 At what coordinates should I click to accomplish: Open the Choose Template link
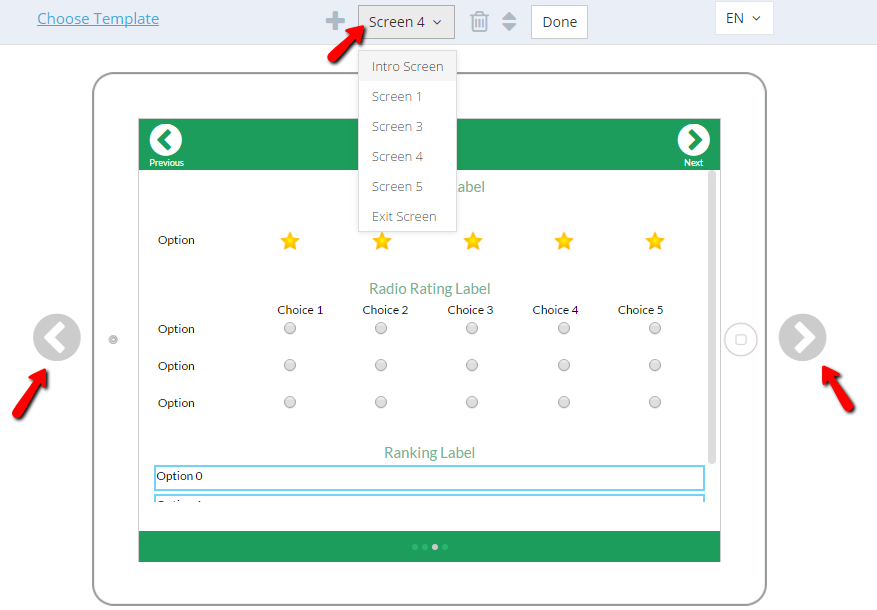tap(98, 18)
